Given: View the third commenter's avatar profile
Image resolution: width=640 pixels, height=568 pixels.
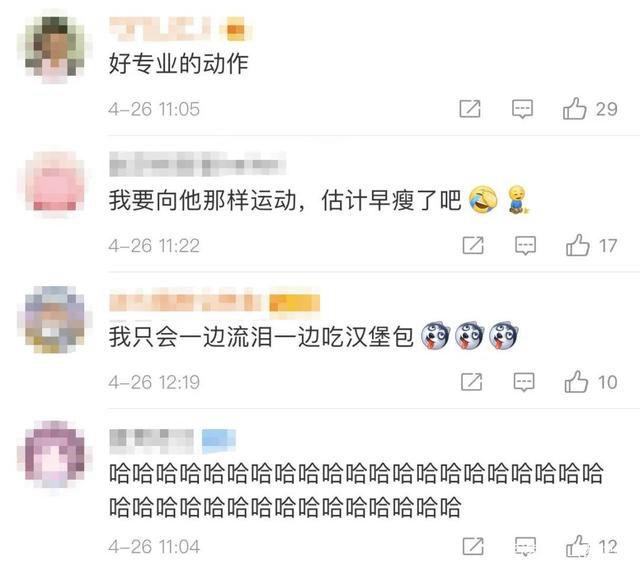Looking at the screenshot, I should [x=55, y=320].
